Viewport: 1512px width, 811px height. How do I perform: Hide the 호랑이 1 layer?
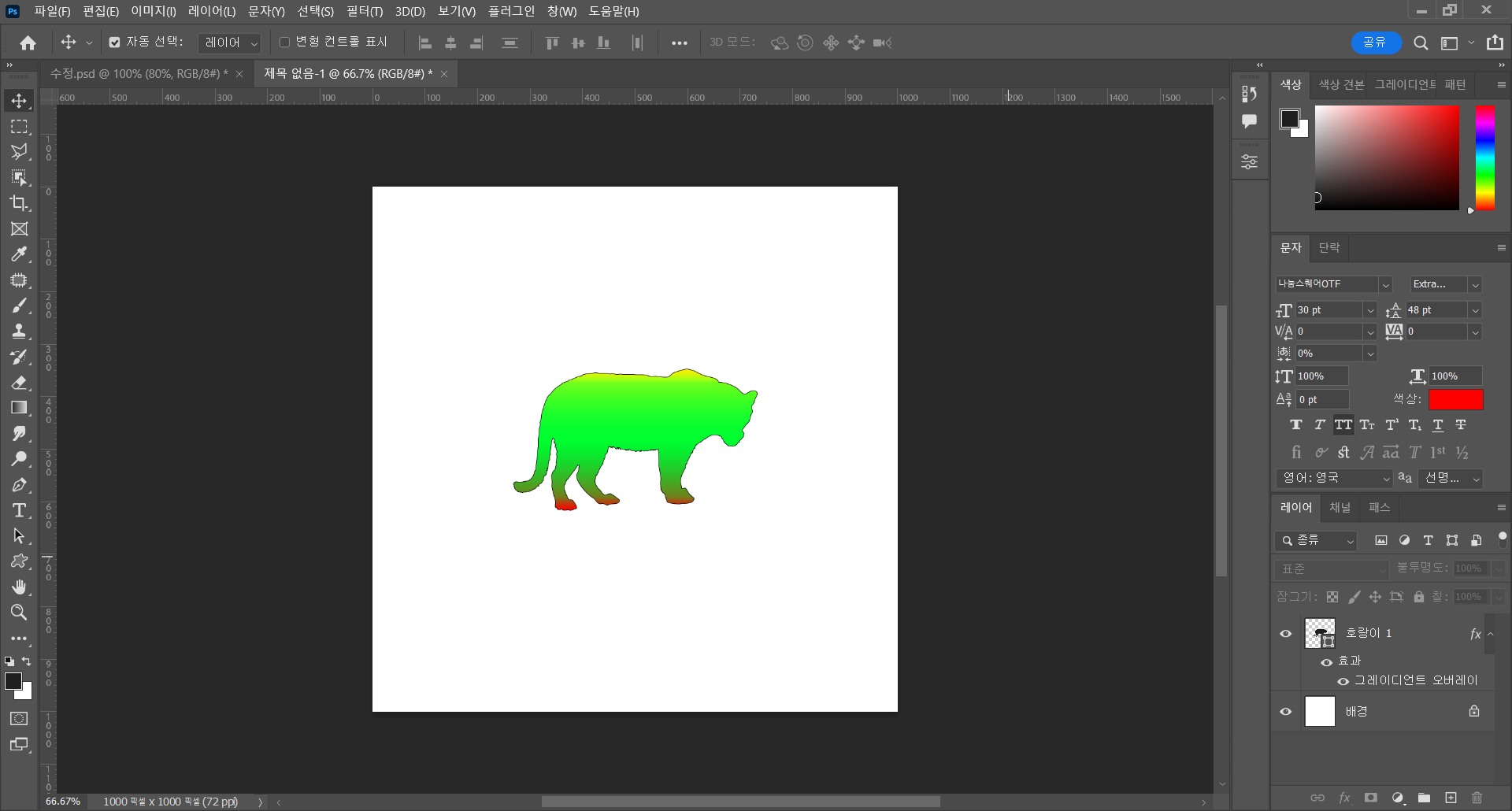point(1286,634)
